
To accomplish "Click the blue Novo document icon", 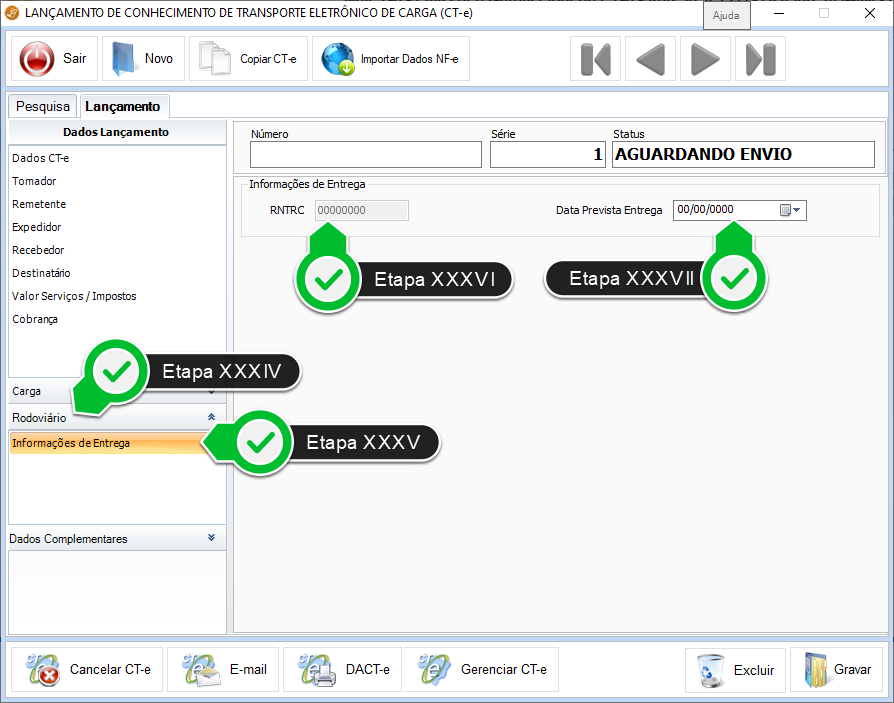I will [x=123, y=59].
